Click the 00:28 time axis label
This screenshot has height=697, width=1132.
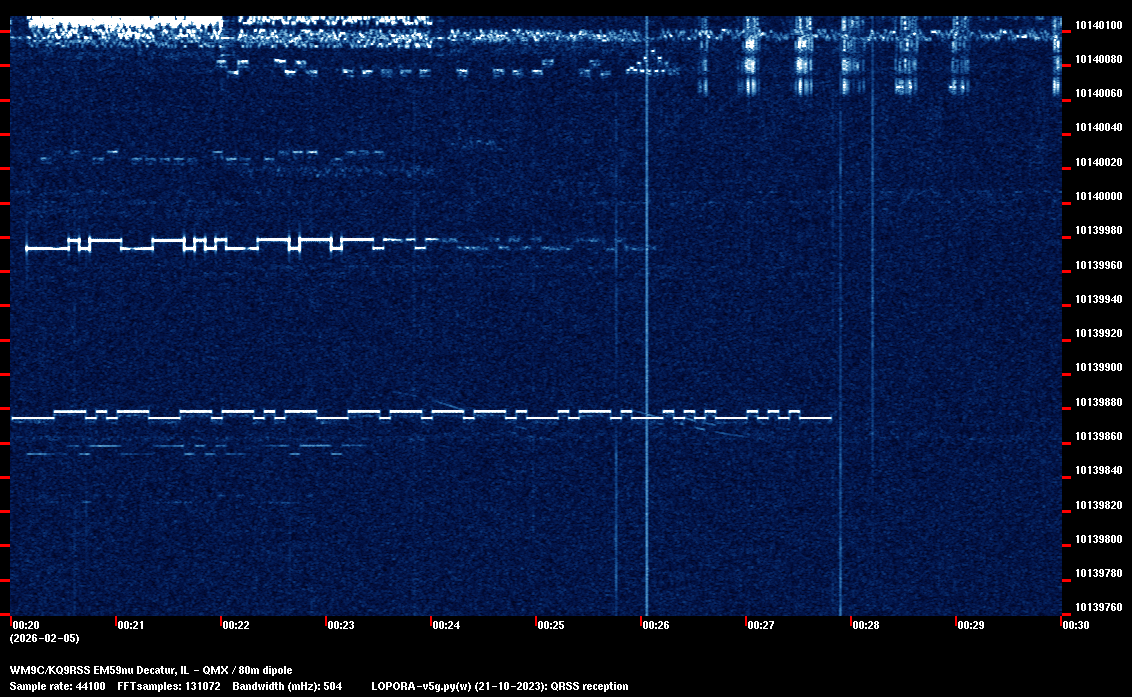tap(866, 625)
